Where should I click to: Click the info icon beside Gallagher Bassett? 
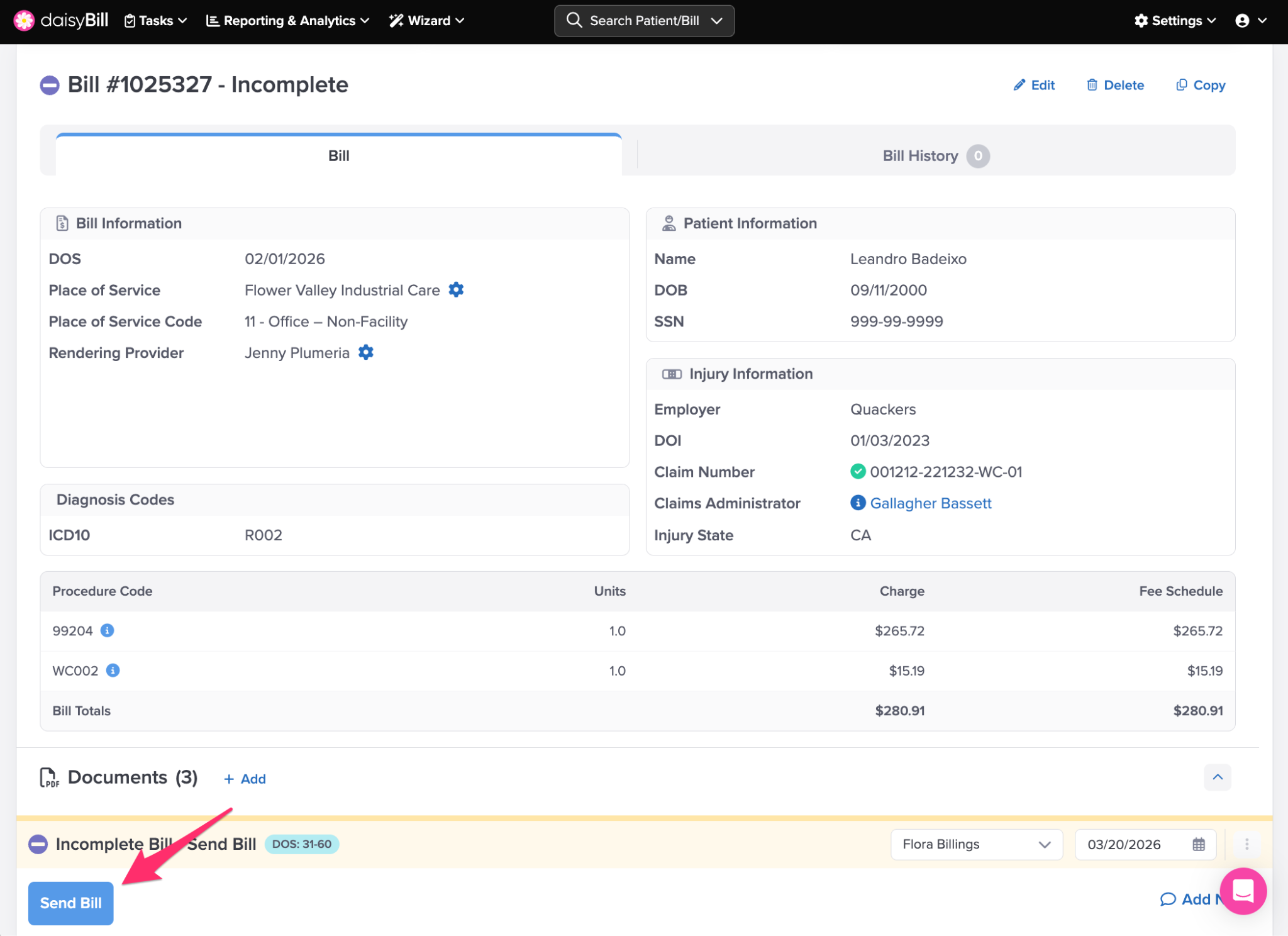point(858,503)
